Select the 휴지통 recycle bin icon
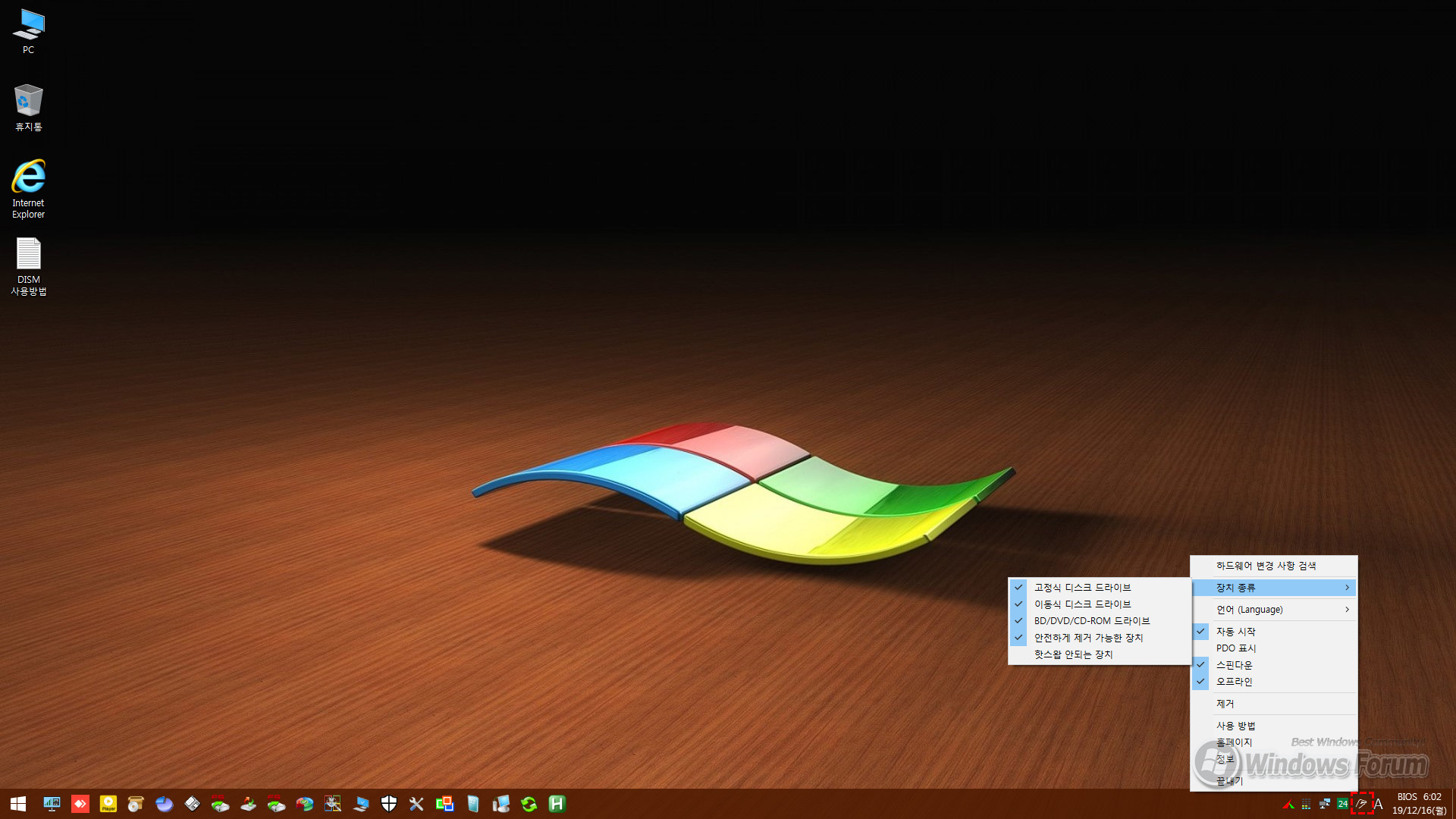 (x=28, y=108)
